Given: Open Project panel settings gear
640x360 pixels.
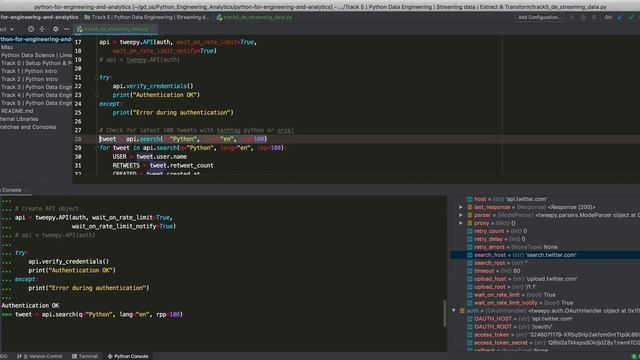Looking at the screenshot, I should click(56, 29).
